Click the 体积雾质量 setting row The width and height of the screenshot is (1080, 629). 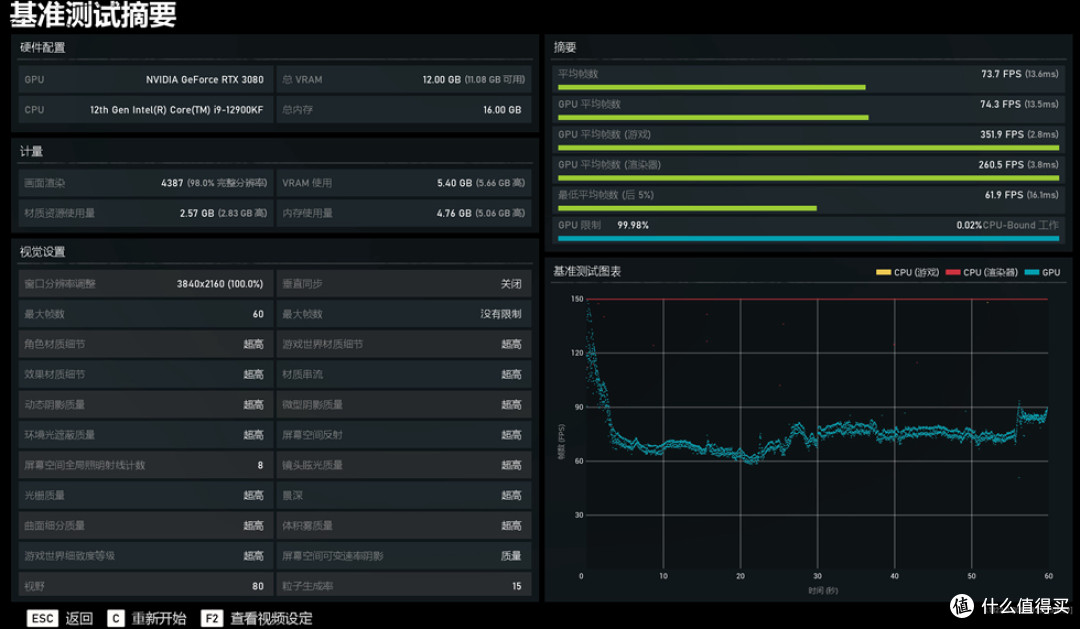click(404, 526)
